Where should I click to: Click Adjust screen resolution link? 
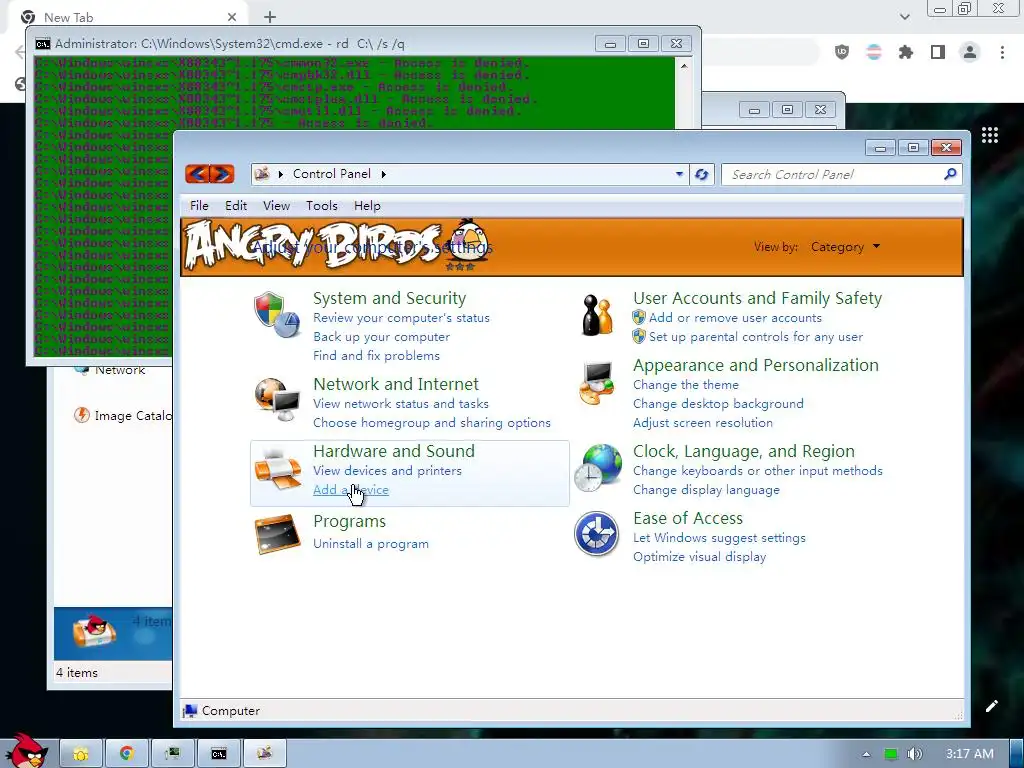point(703,423)
